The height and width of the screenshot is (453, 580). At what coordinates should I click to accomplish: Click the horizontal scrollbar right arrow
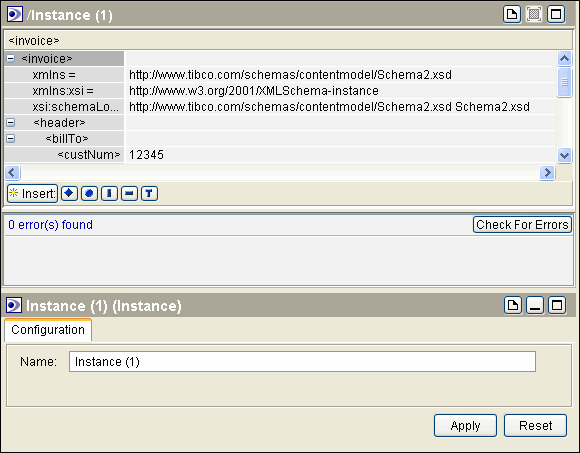tap(547, 172)
